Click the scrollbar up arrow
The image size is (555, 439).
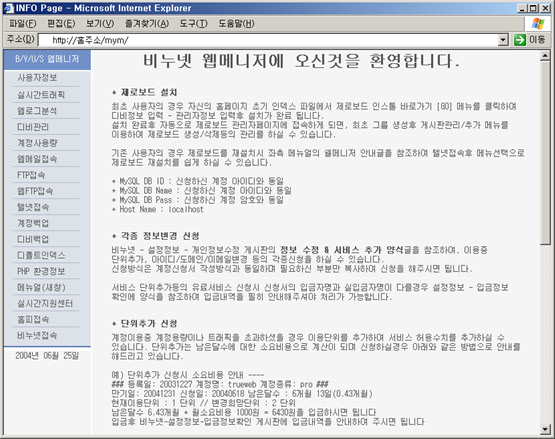[545, 56]
